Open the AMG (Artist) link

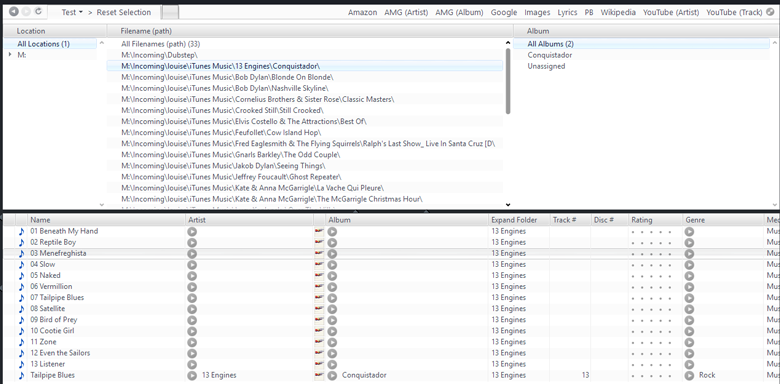click(406, 12)
